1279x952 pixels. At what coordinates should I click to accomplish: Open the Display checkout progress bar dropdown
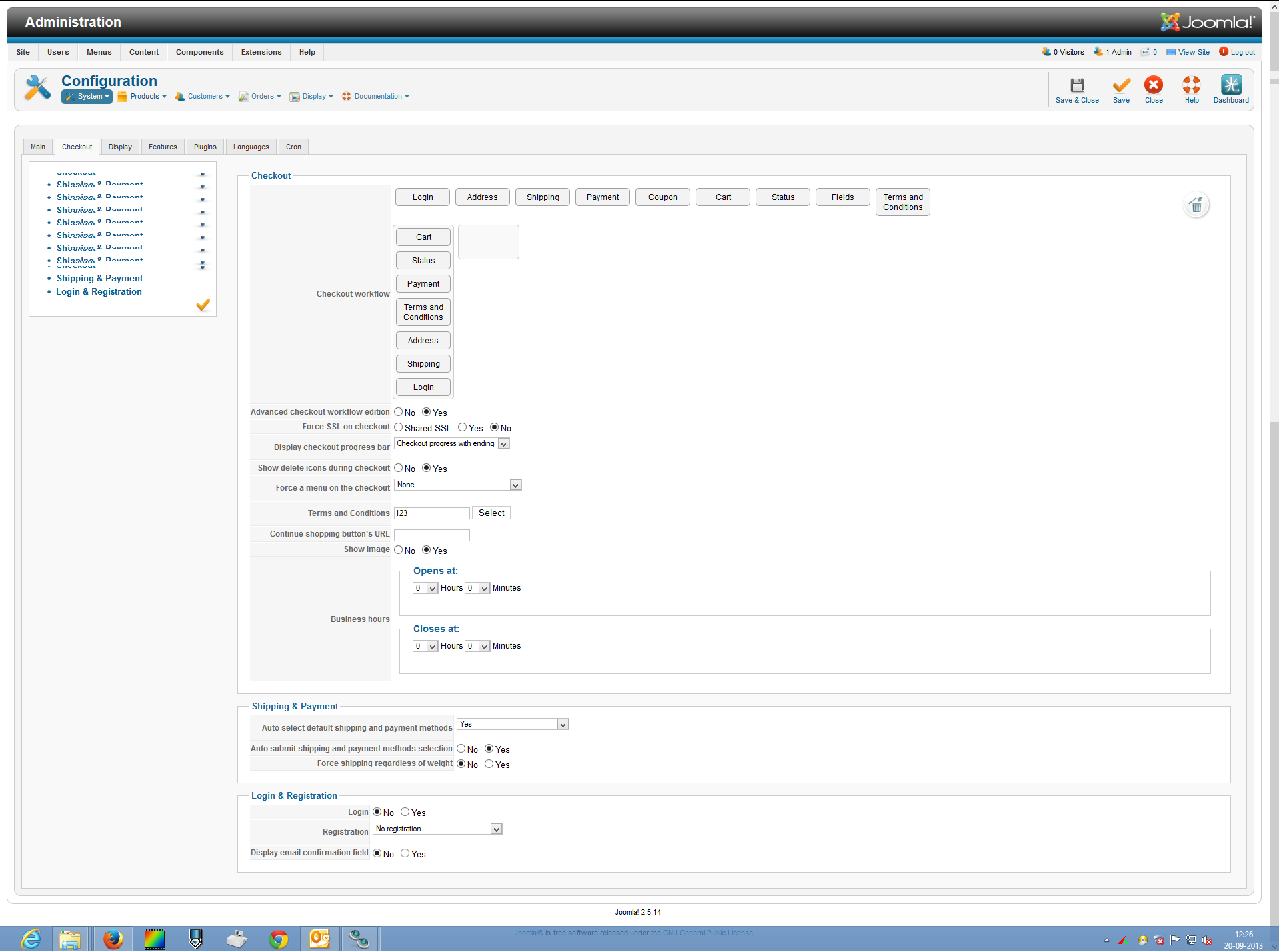(452, 444)
